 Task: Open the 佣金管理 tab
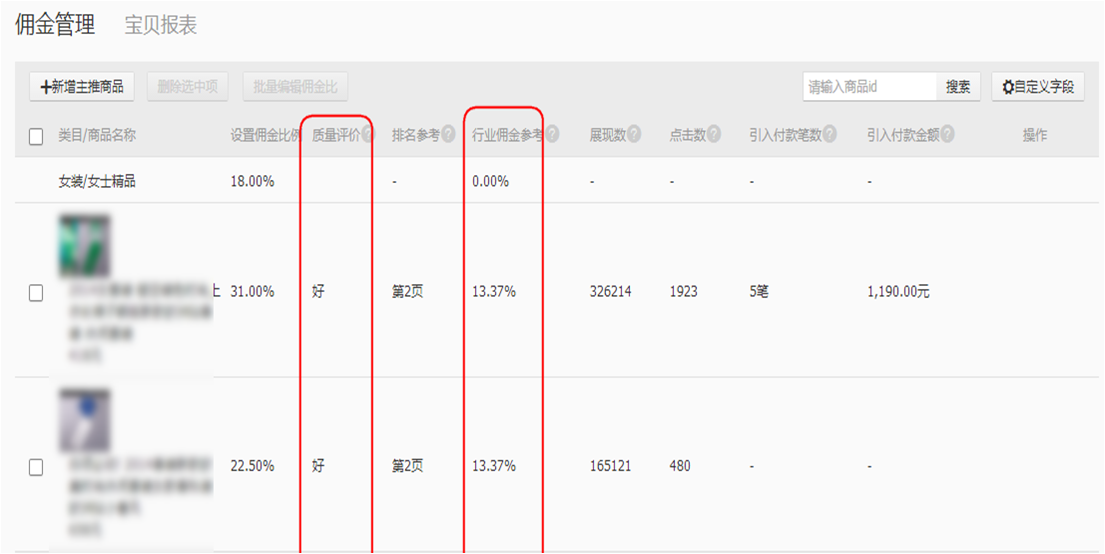pyautogui.click(x=55, y=26)
